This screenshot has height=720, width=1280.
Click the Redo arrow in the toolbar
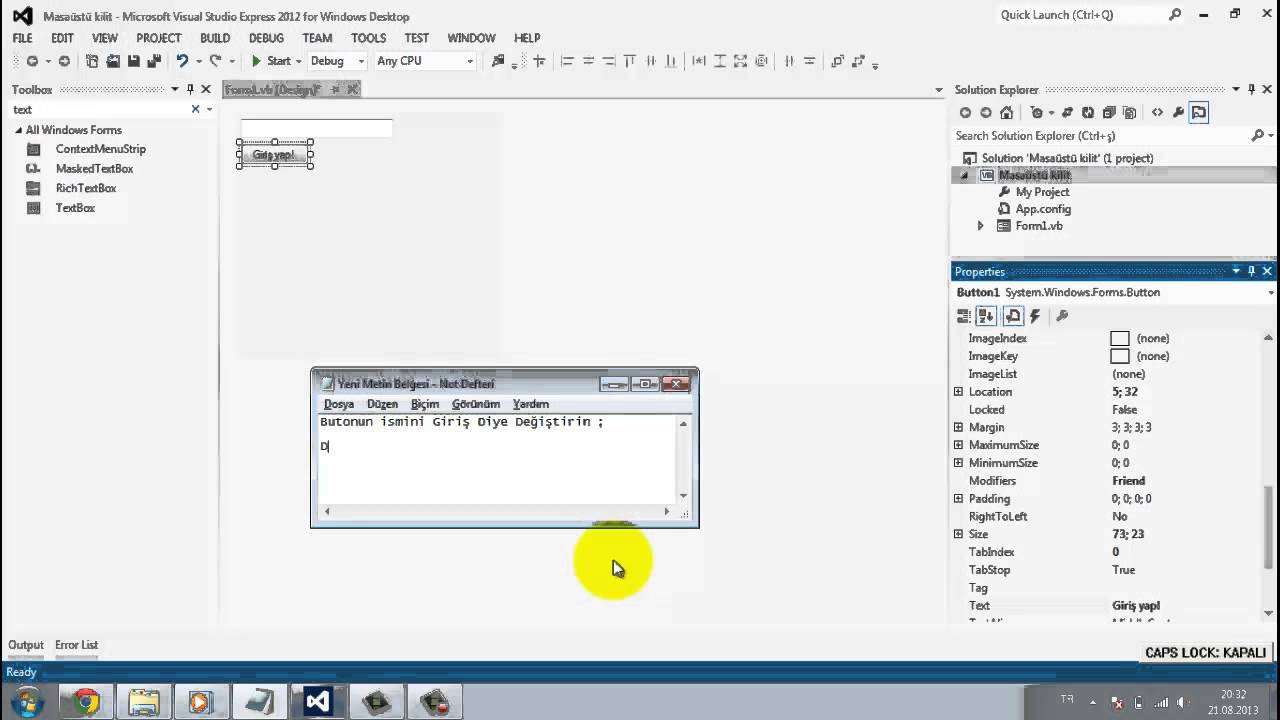[x=215, y=61]
